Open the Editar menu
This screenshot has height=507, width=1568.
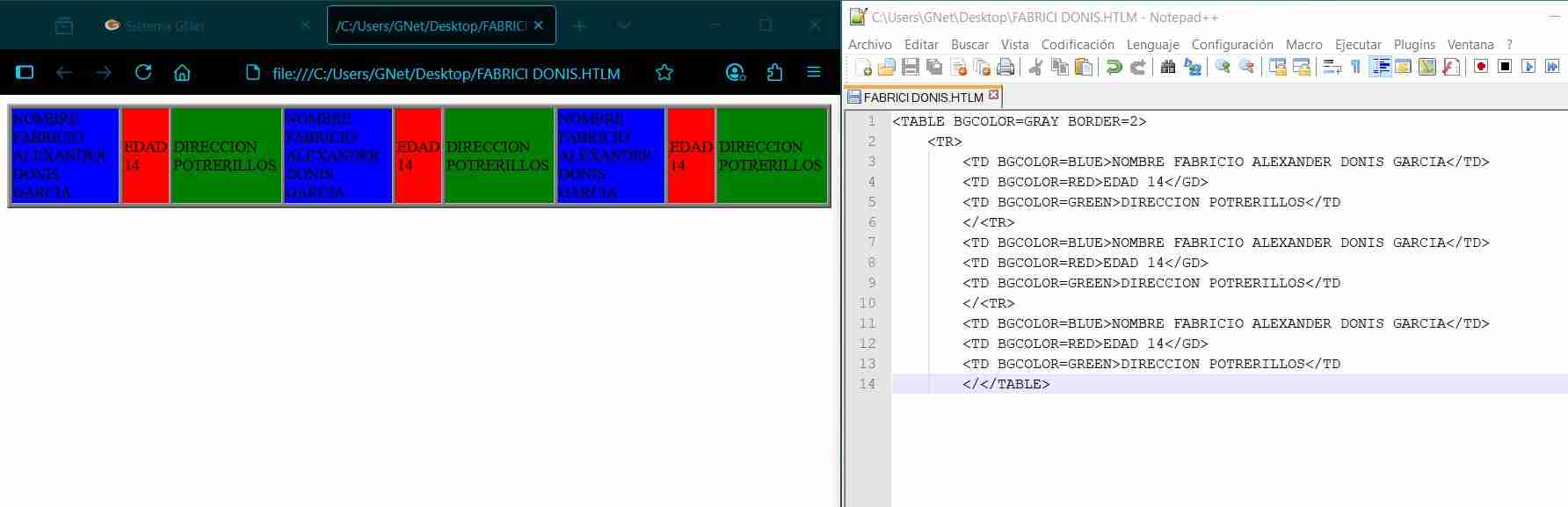[921, 44]
